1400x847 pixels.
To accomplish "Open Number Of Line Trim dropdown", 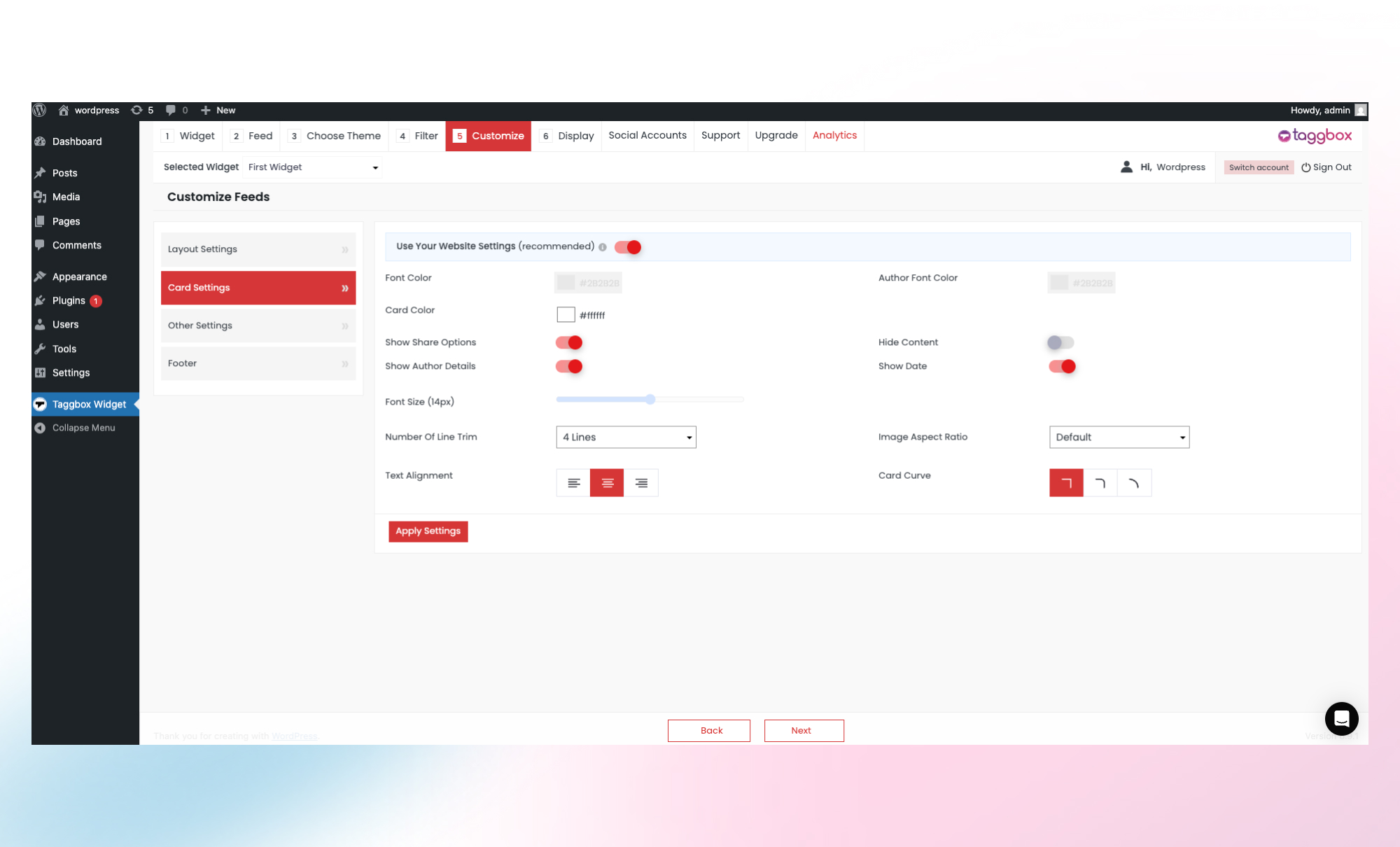I will tap(626, 437).
